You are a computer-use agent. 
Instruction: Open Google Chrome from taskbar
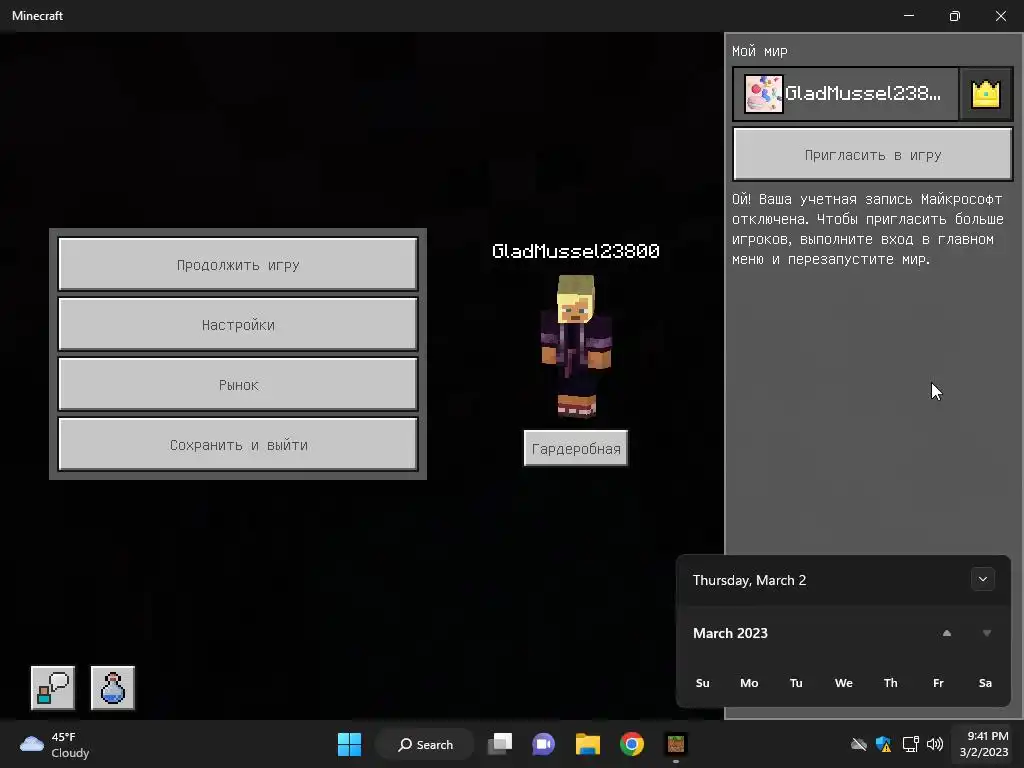(x=632, y=744)
